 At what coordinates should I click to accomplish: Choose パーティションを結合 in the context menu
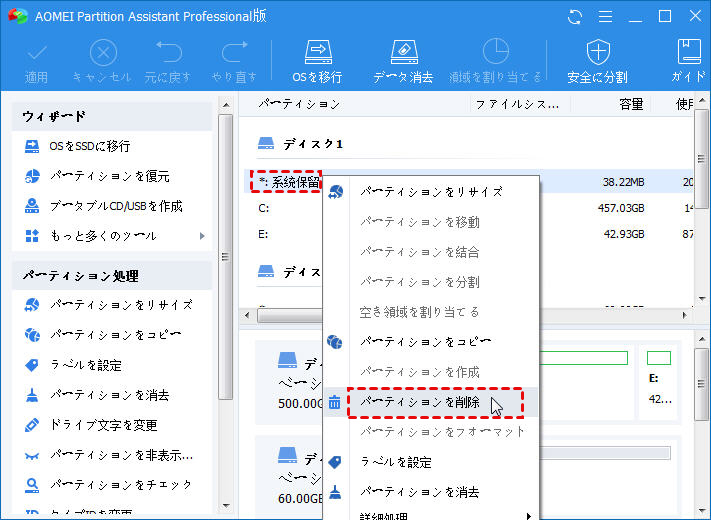431,252
